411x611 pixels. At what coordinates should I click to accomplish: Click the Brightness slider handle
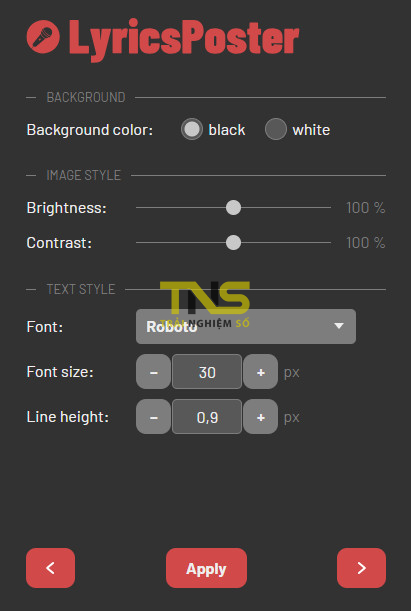(x=233, y=207)
